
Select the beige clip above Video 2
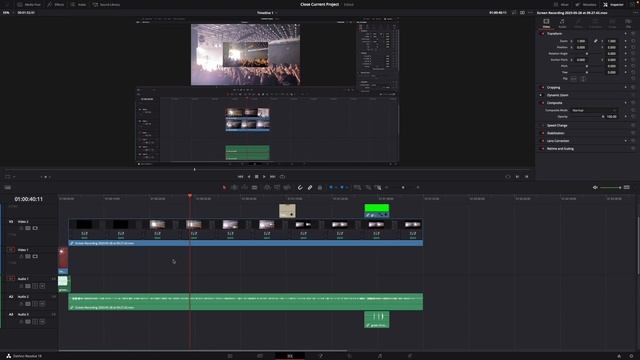287,211
